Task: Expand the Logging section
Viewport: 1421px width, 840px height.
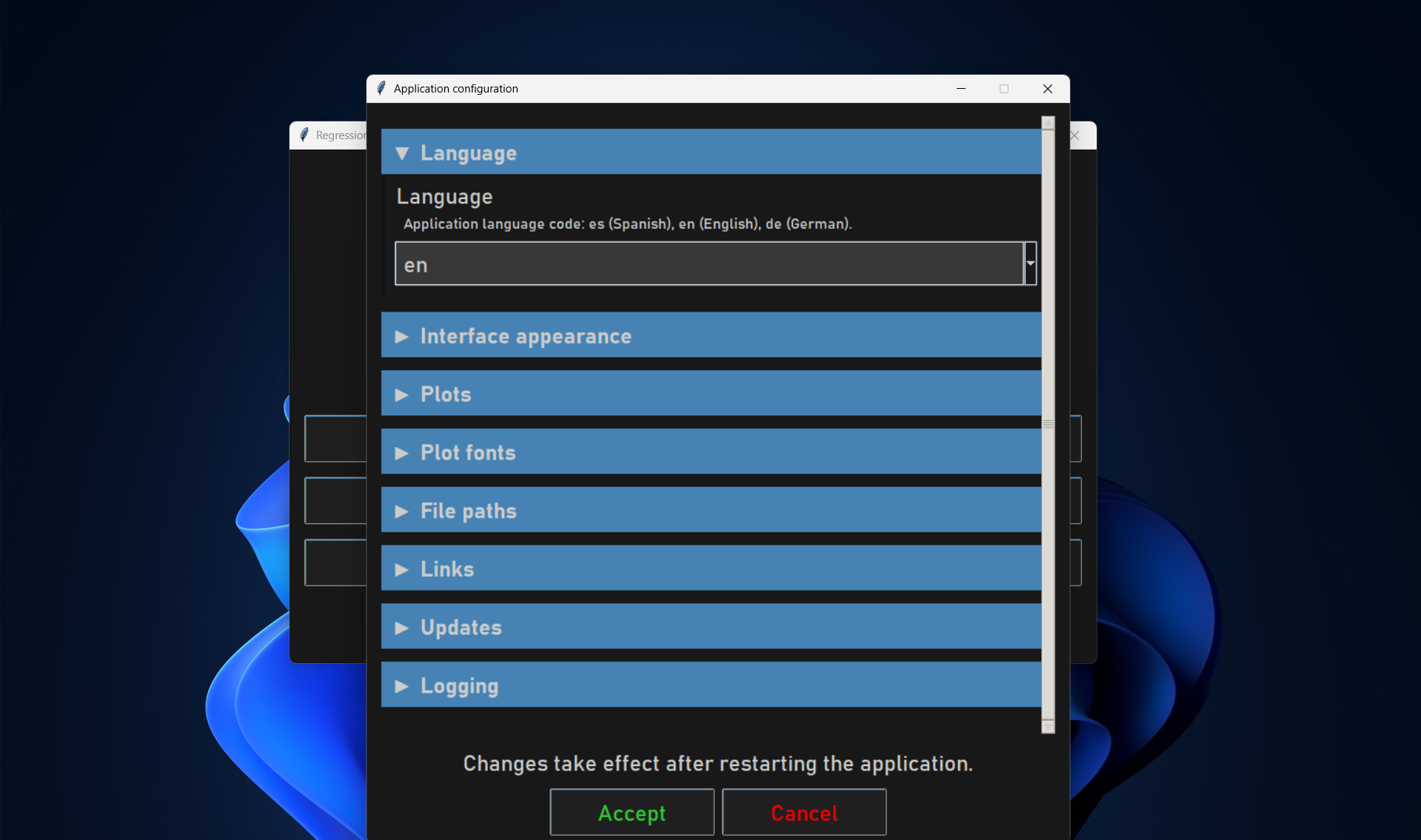Action: pyautogui.click(x=711, y=685)
